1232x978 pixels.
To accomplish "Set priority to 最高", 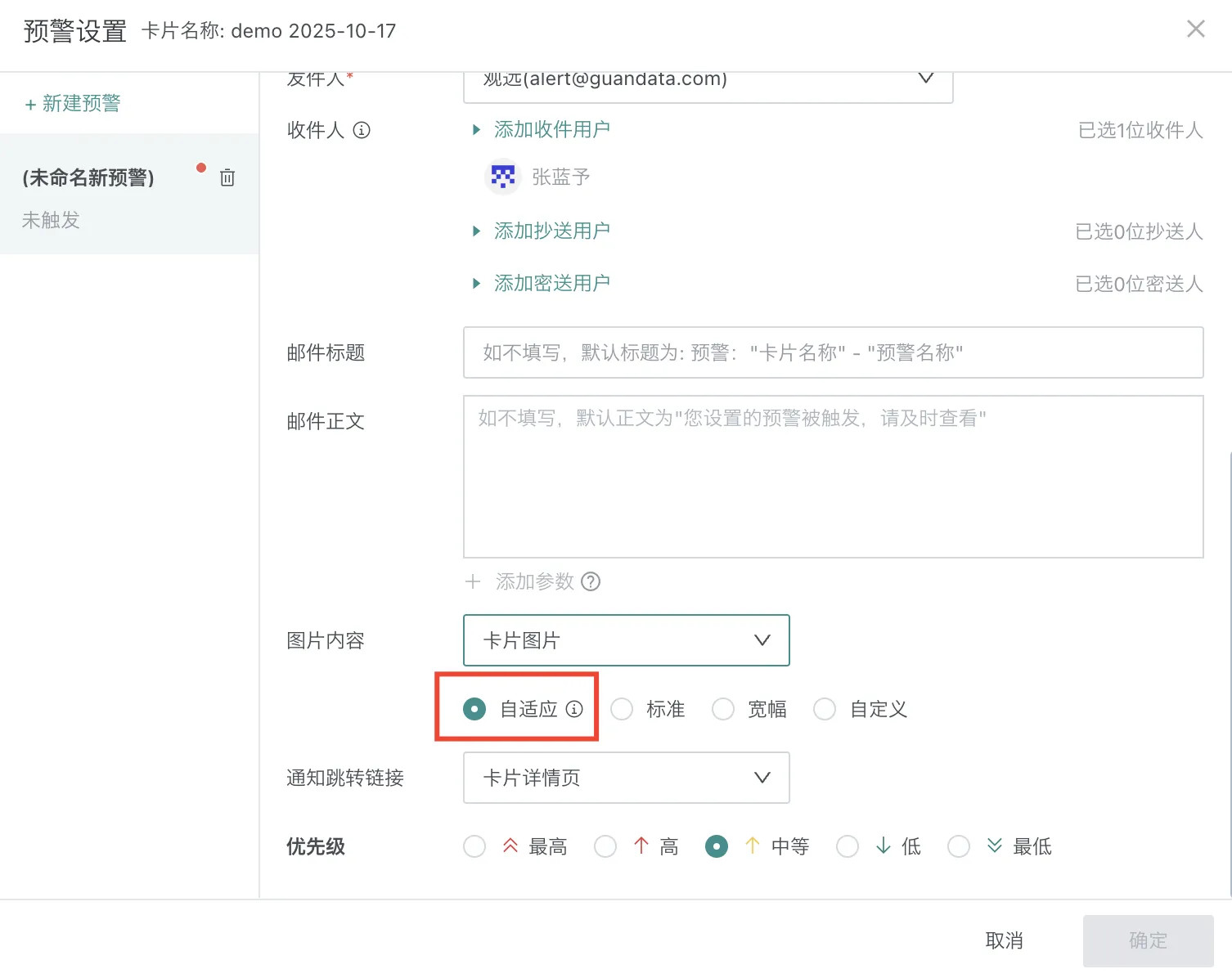I will tap(474, 846).
